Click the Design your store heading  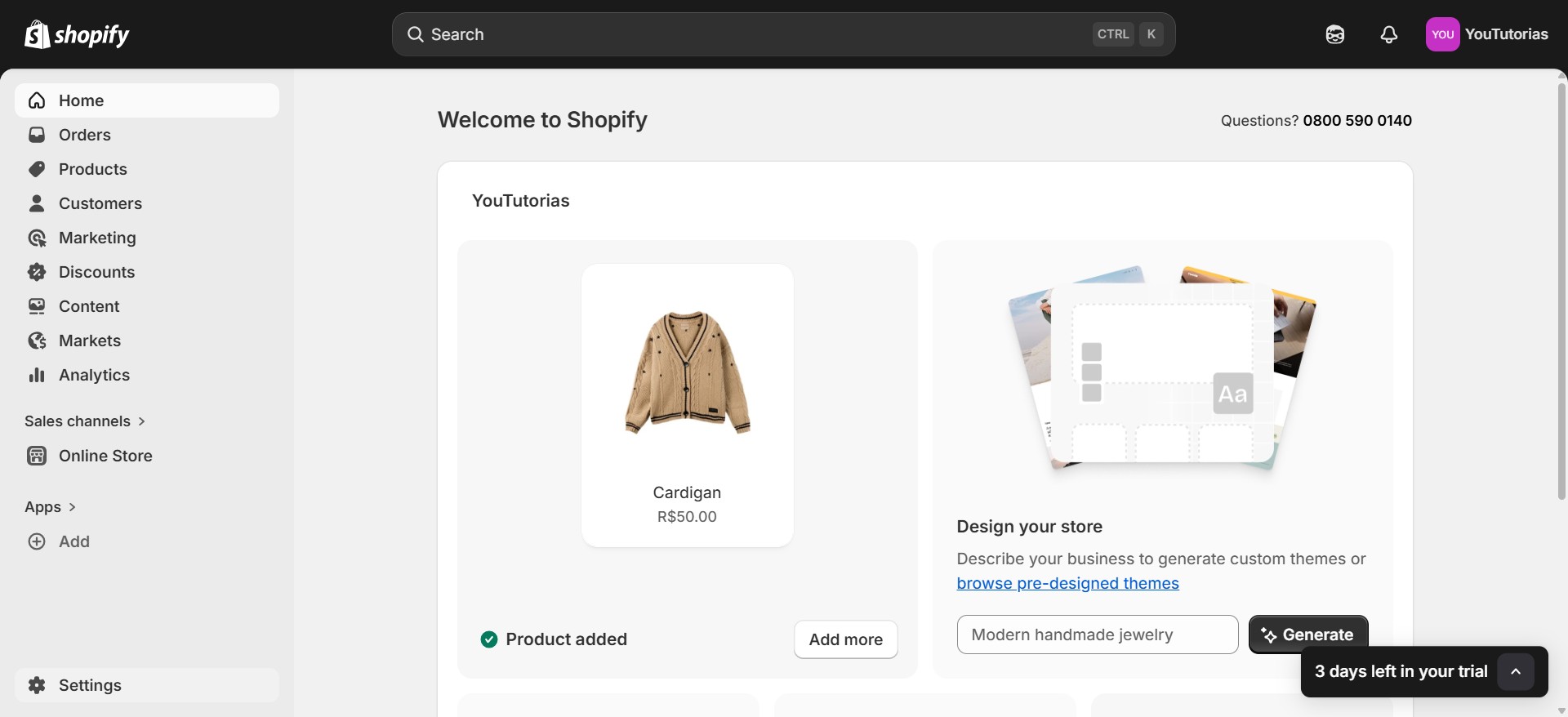1030,527
